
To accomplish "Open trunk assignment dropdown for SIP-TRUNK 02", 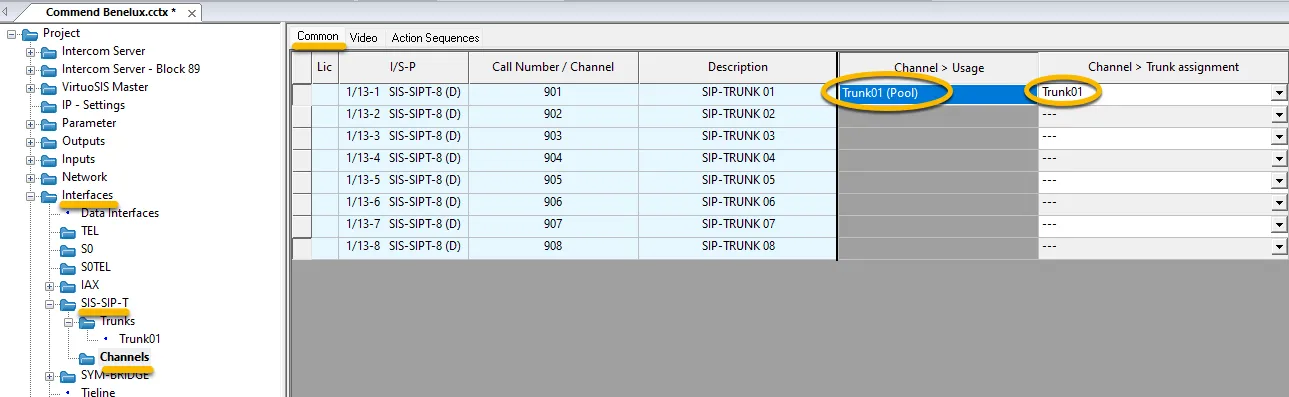I will tap(1279, 115).
